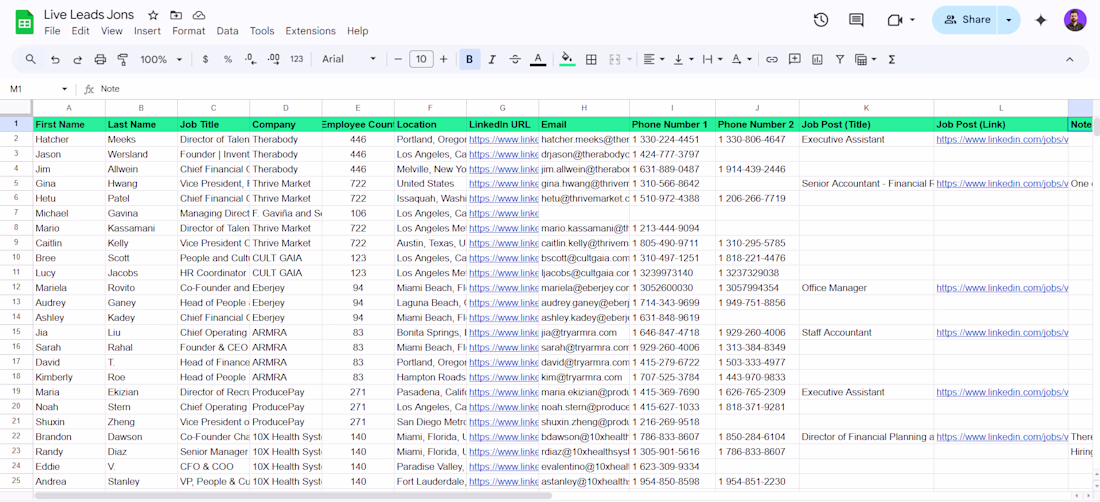This screenshot has height=502, width=1100.
Task: Apply percent format icon
Action: (x=228, y=60)
